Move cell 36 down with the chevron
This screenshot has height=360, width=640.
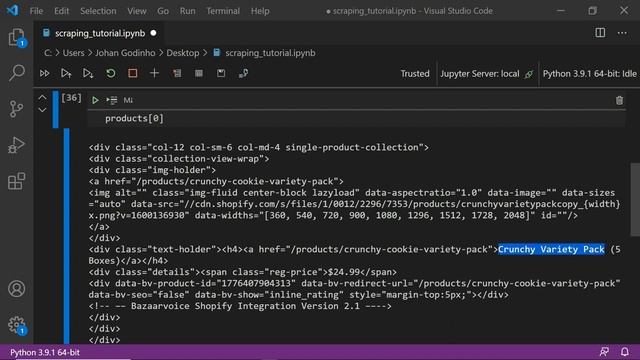(x=42, y=110)
